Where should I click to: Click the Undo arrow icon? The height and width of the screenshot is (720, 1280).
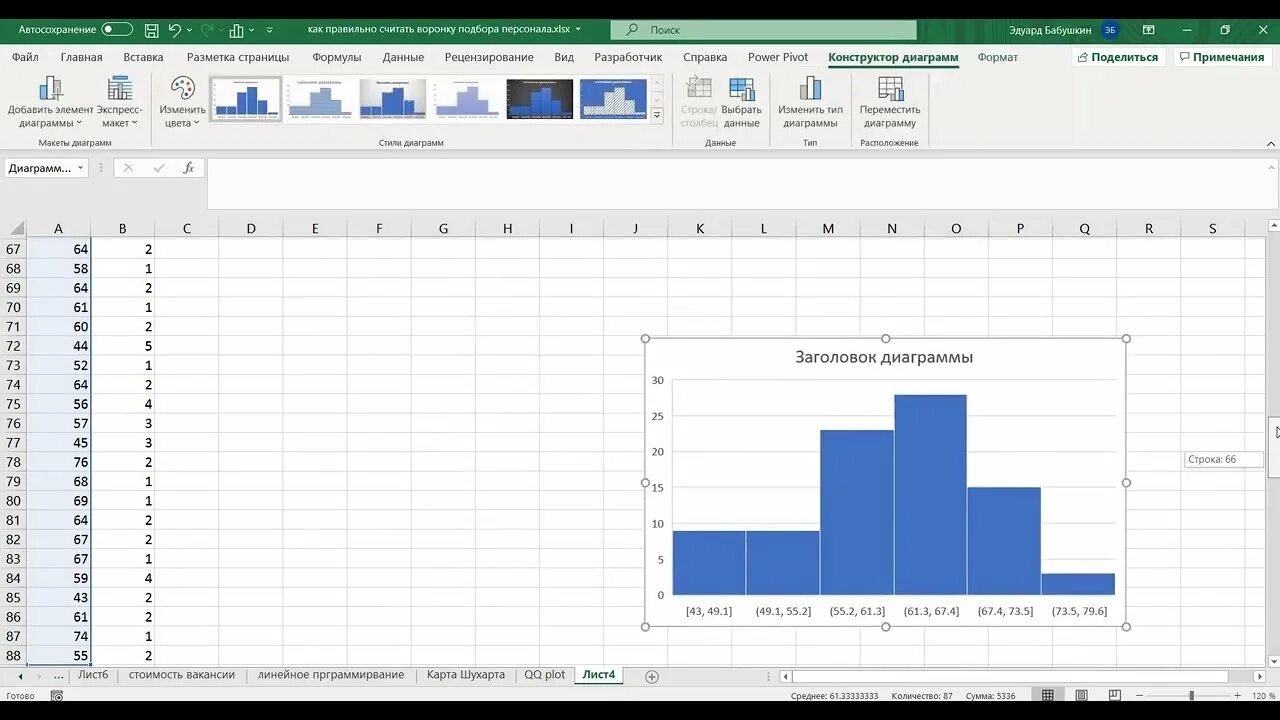175,30
